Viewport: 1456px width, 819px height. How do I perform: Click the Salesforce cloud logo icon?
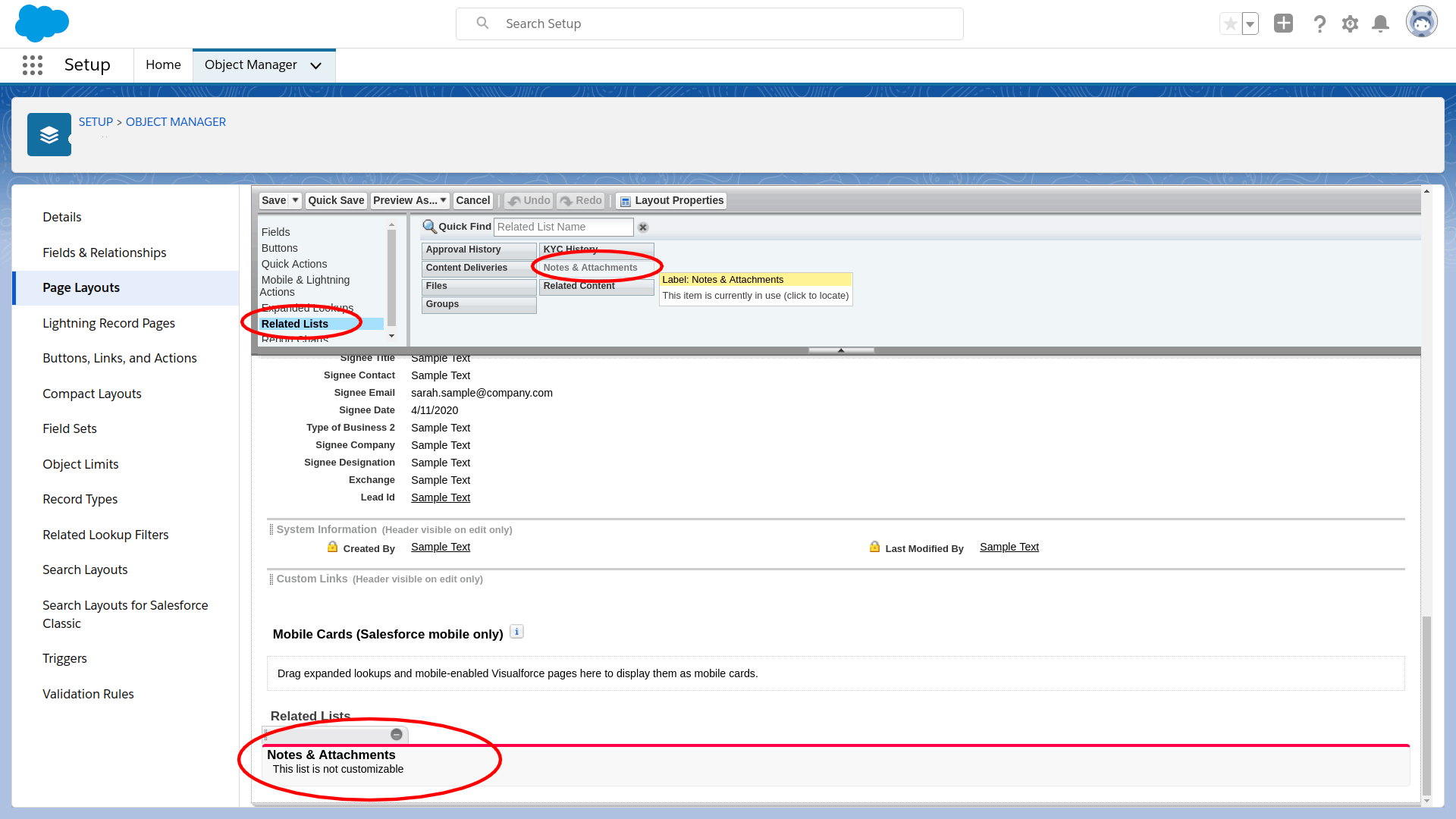[x=42, y=23]
